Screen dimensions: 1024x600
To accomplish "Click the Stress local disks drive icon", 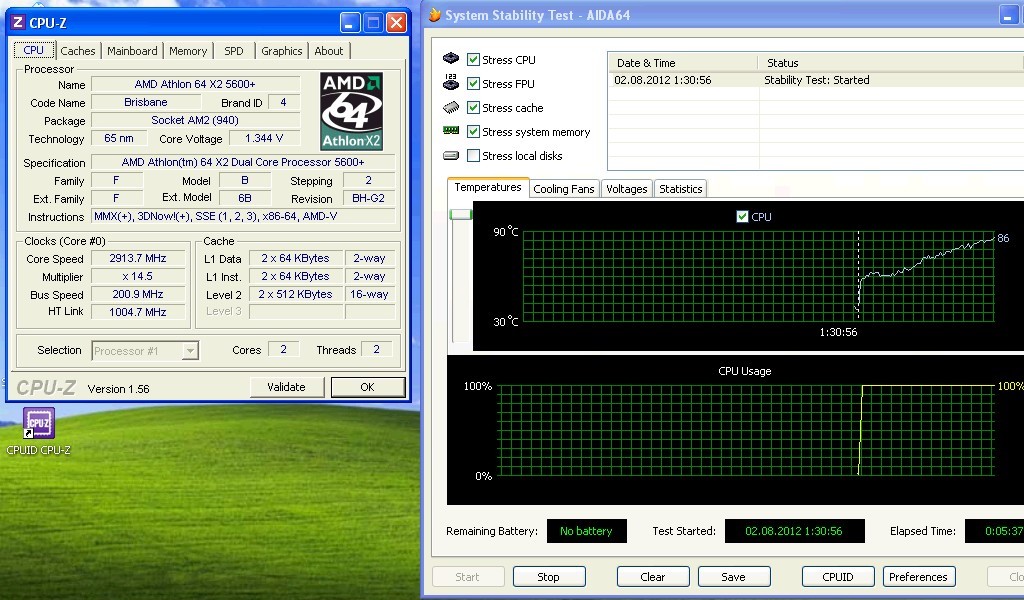I will tap(451, 156).
